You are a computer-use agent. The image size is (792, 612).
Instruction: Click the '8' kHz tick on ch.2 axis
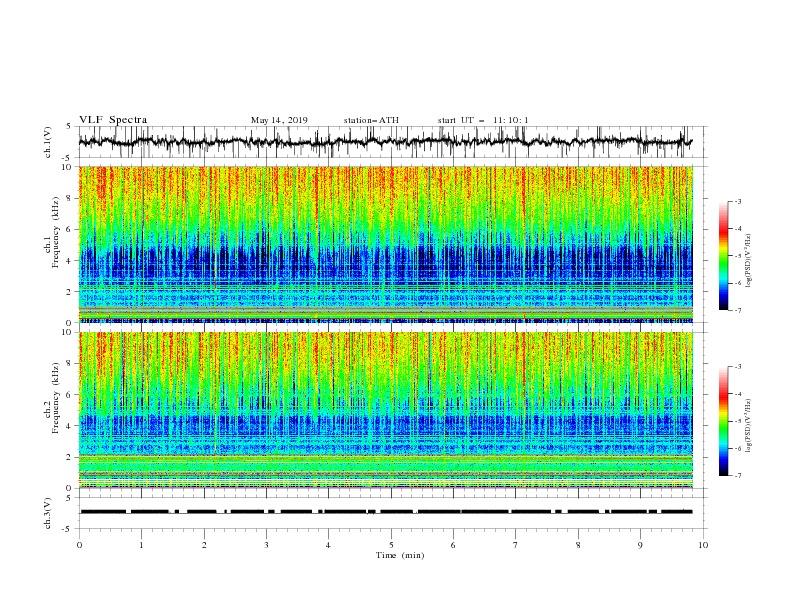pyautogui.click(x=70, y=364)
